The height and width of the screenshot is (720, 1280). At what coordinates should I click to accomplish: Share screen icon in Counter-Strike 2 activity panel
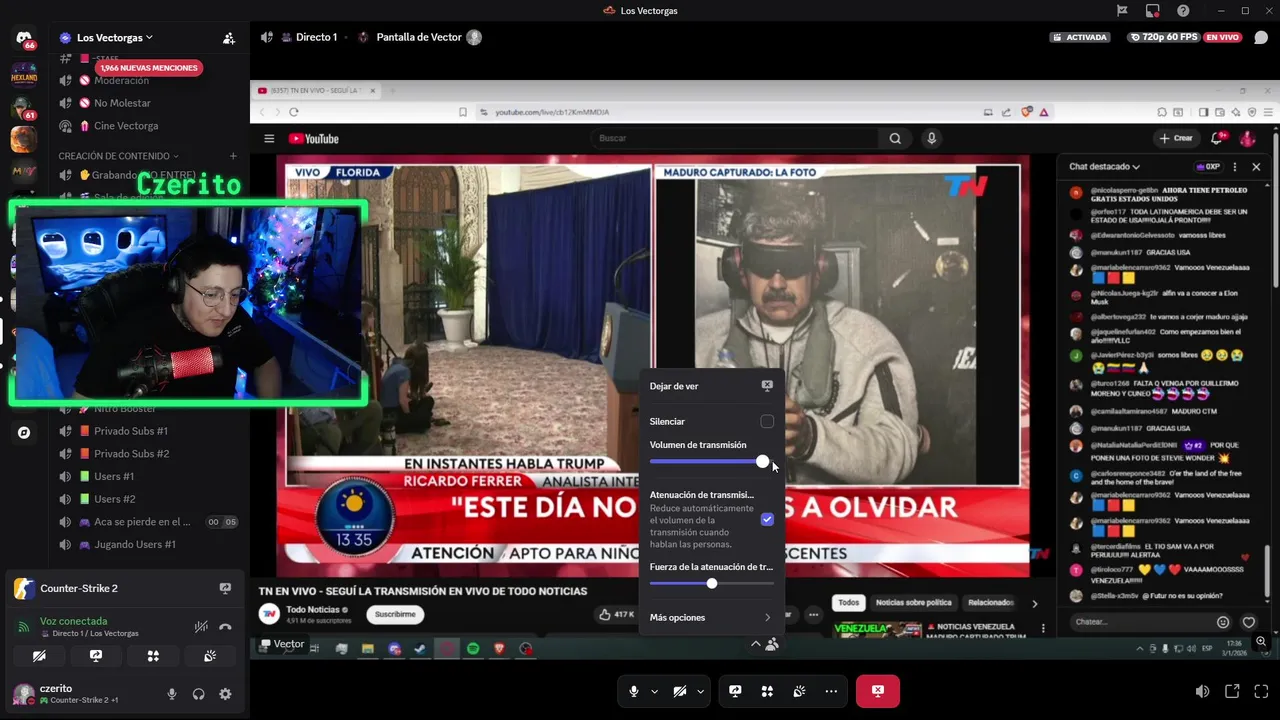pyautogui.click(x=225, y=588)
